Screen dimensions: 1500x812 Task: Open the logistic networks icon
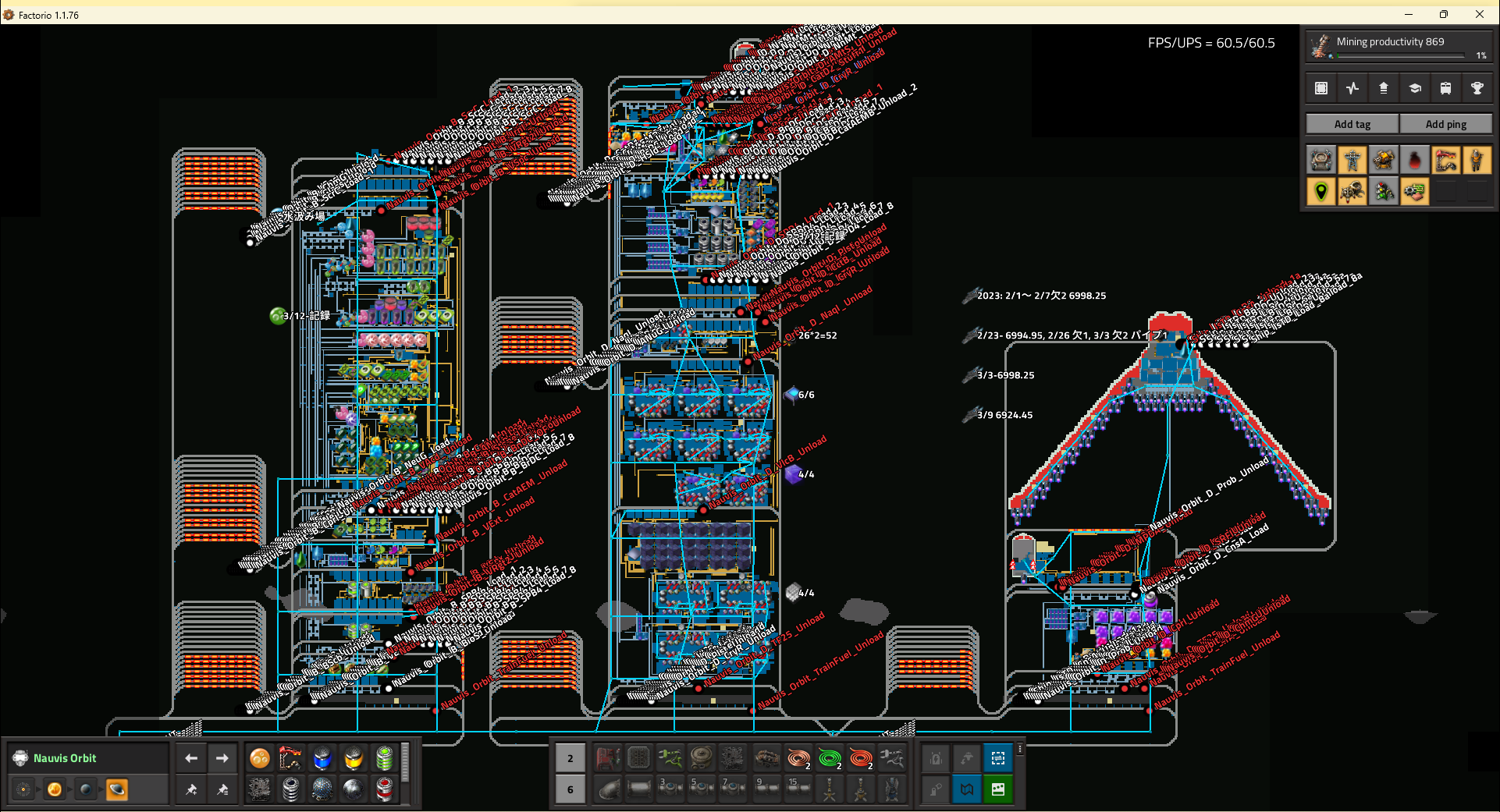(1383, 88)
